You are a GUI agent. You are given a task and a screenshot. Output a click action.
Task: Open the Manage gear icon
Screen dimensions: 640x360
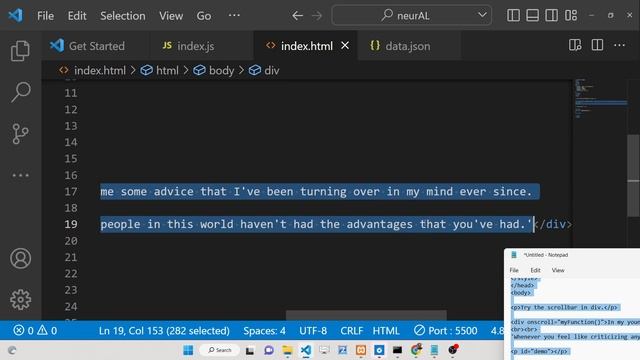click(x=20, y=300)
